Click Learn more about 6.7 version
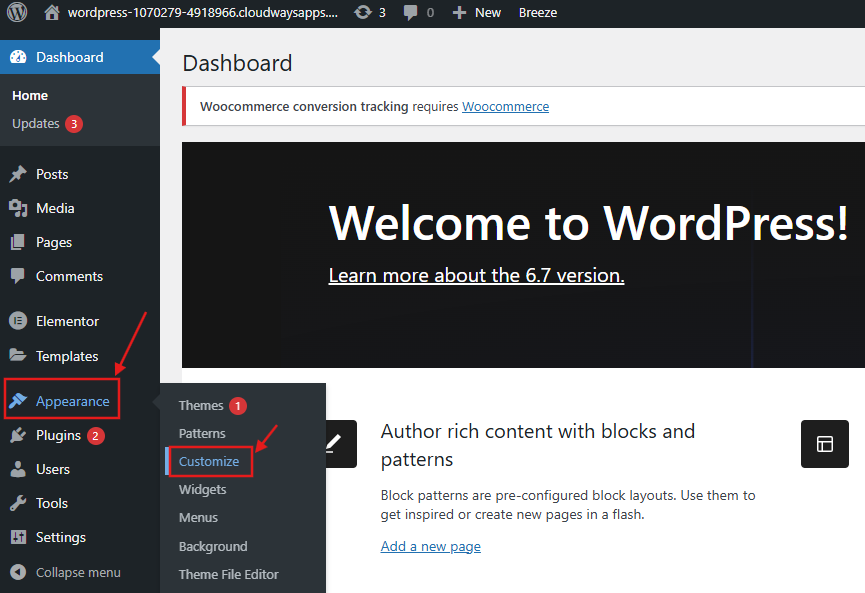 [x=476, y=275]
